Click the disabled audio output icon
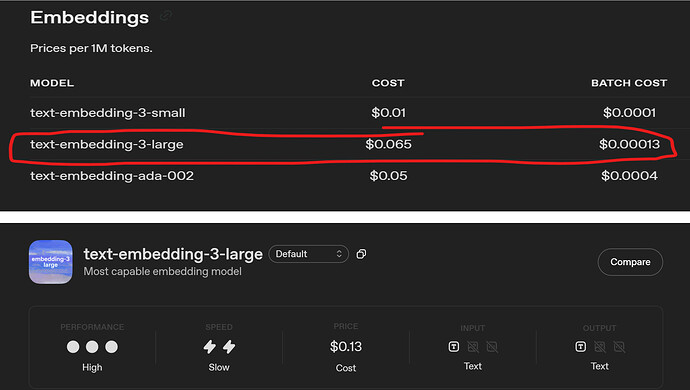Screen dimensions: 690x390 pos(619,347)
